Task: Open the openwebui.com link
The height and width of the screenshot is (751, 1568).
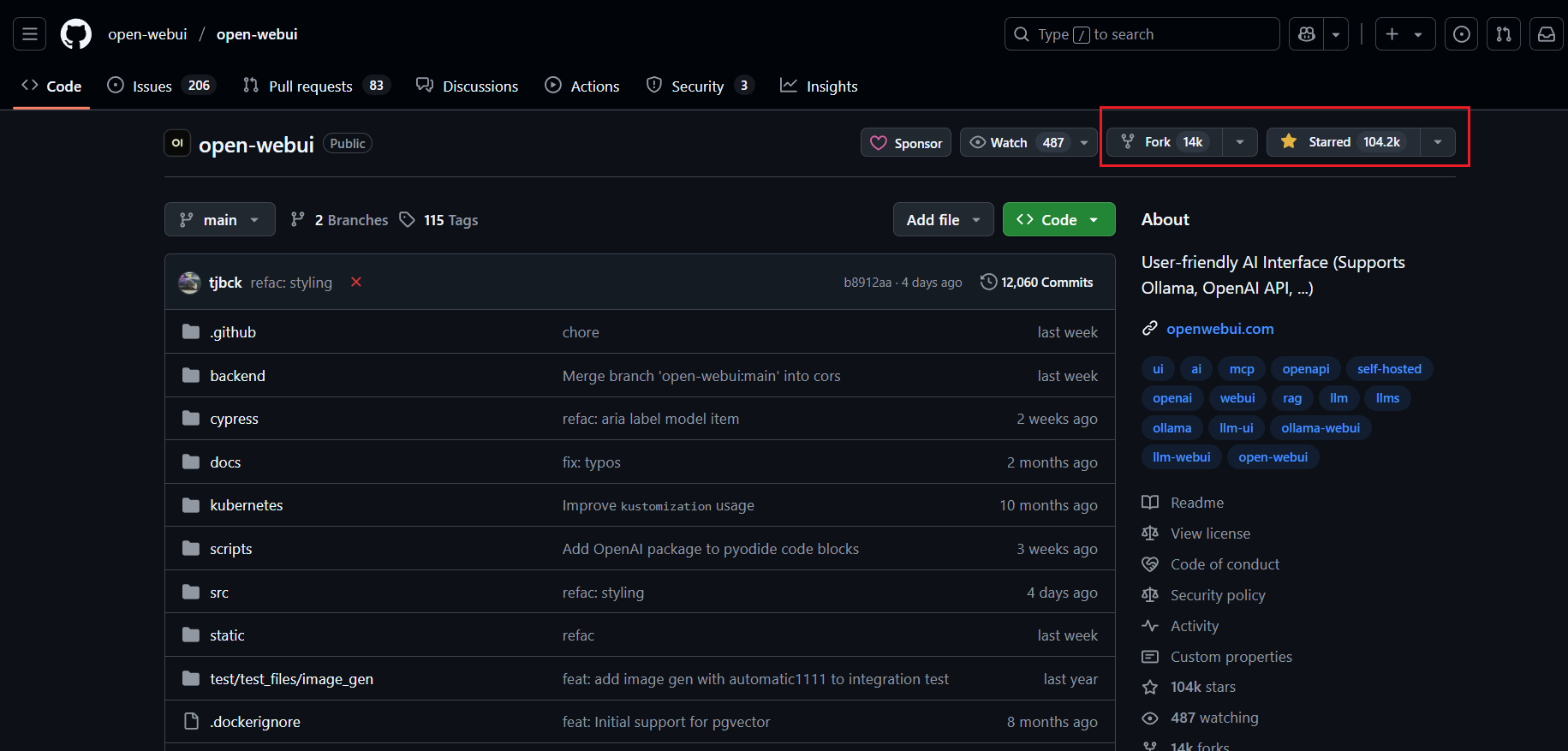Action: click(1219, 329)
